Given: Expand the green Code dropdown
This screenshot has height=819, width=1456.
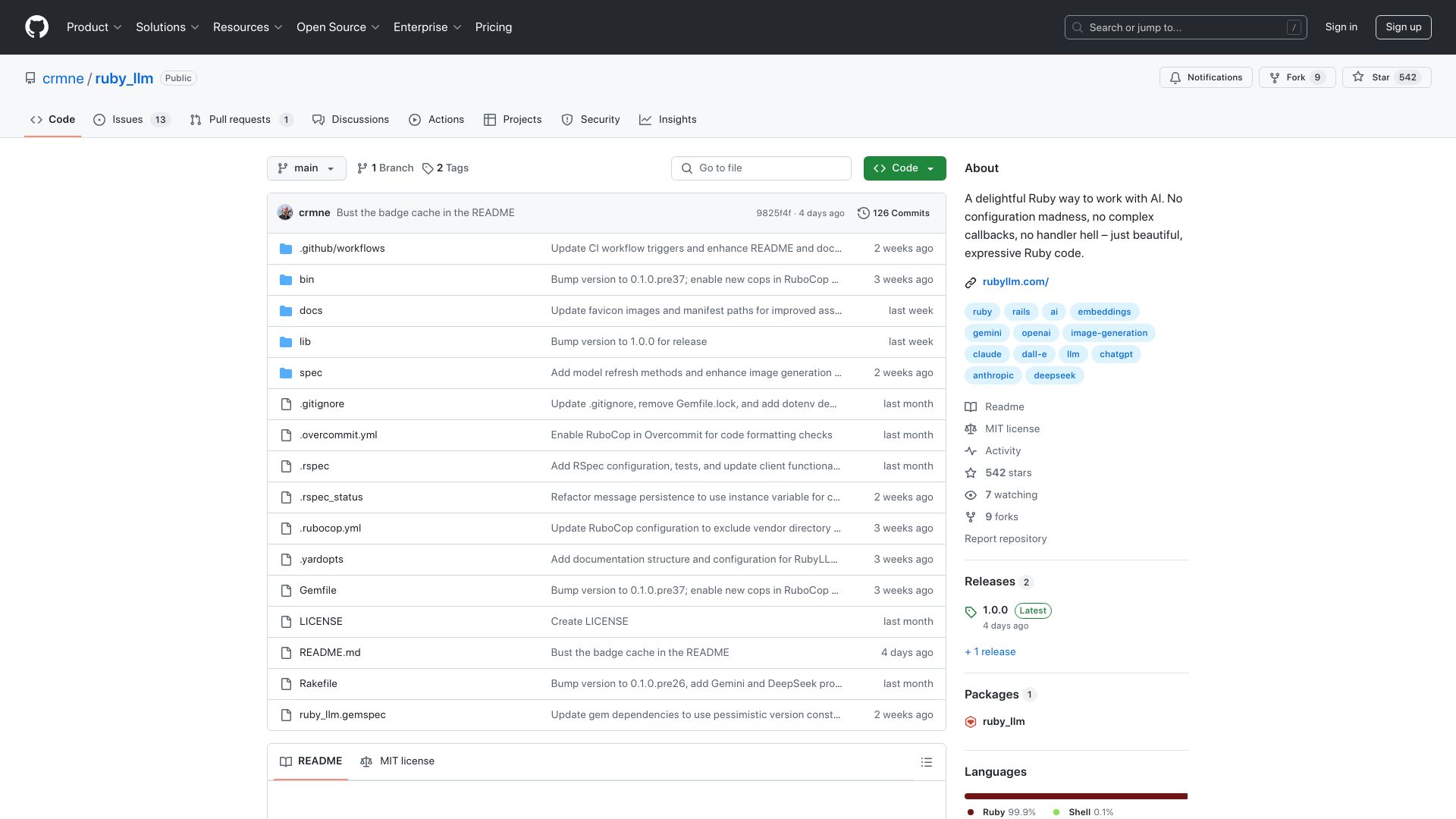Looking at the screenshot, I should click(905, 168).
